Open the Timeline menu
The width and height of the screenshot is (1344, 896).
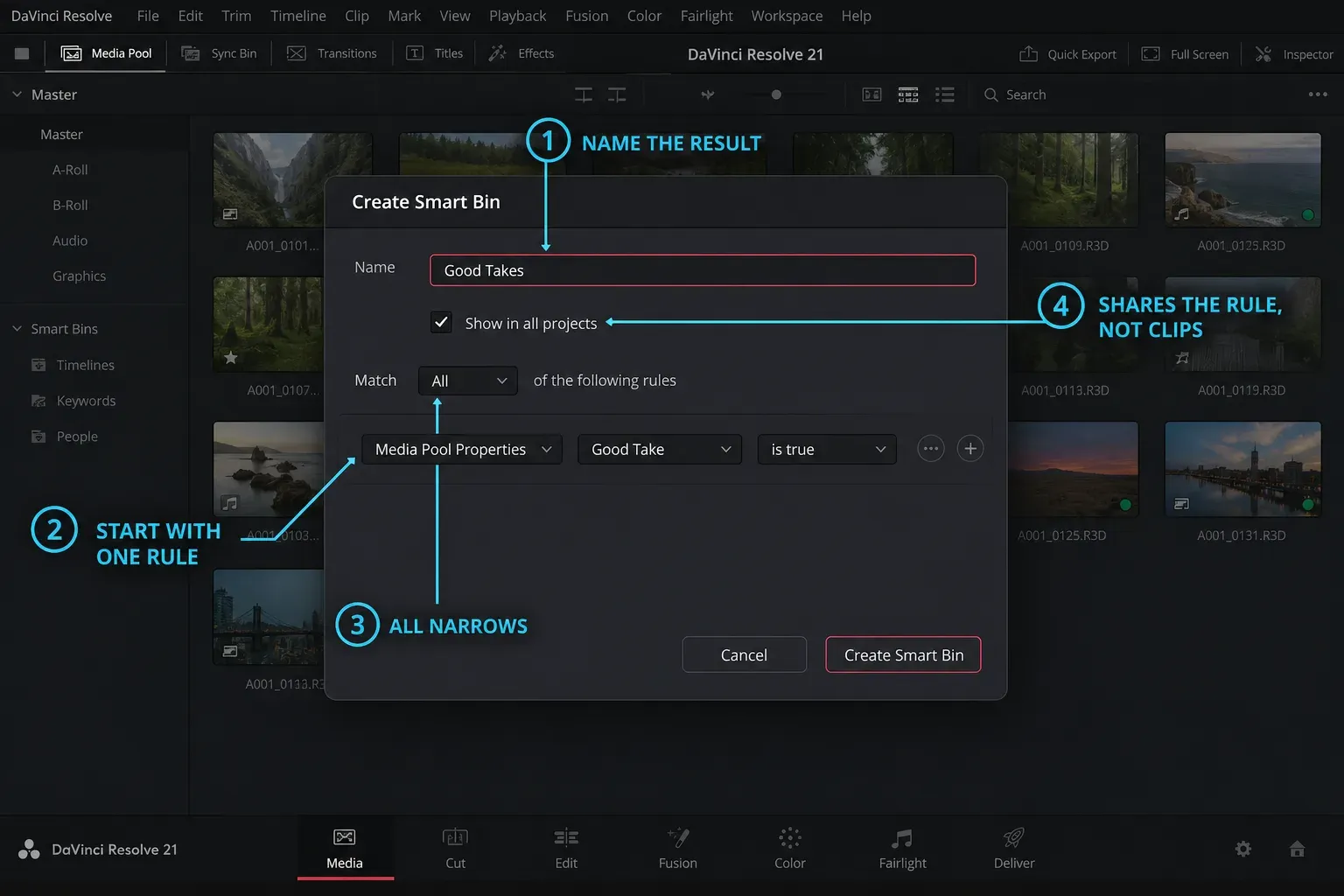click(x=297, y=16)
